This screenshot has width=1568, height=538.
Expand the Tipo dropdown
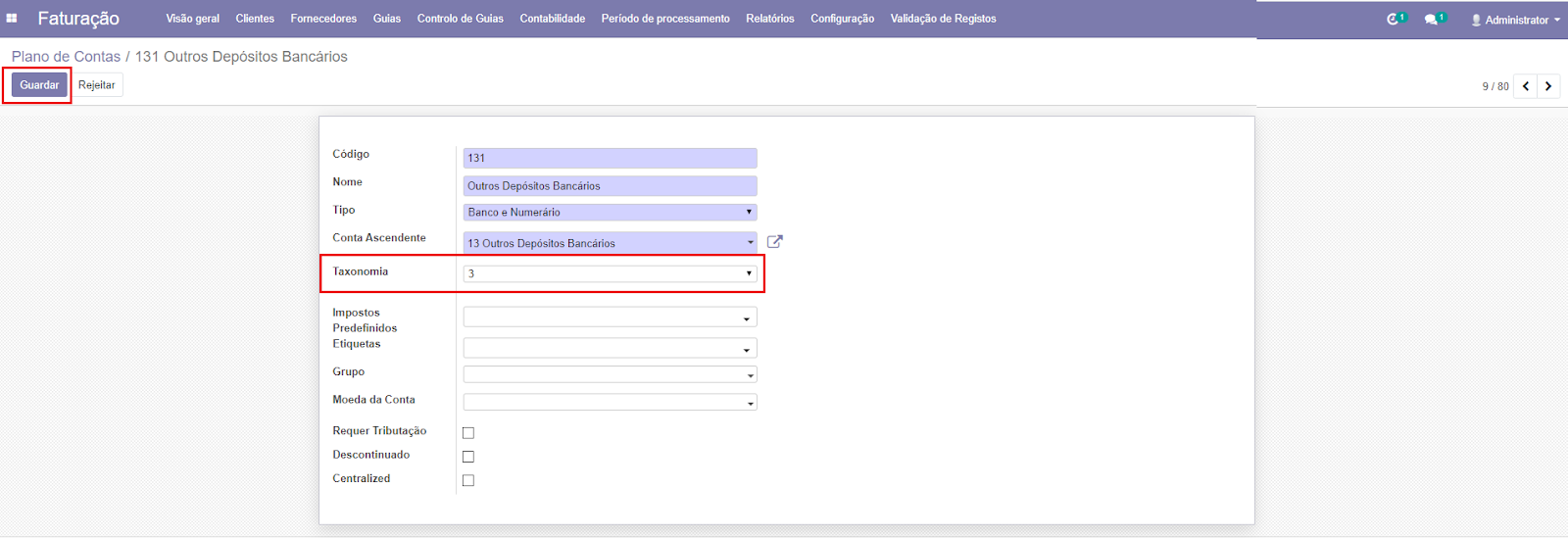(x=610, y=213)
